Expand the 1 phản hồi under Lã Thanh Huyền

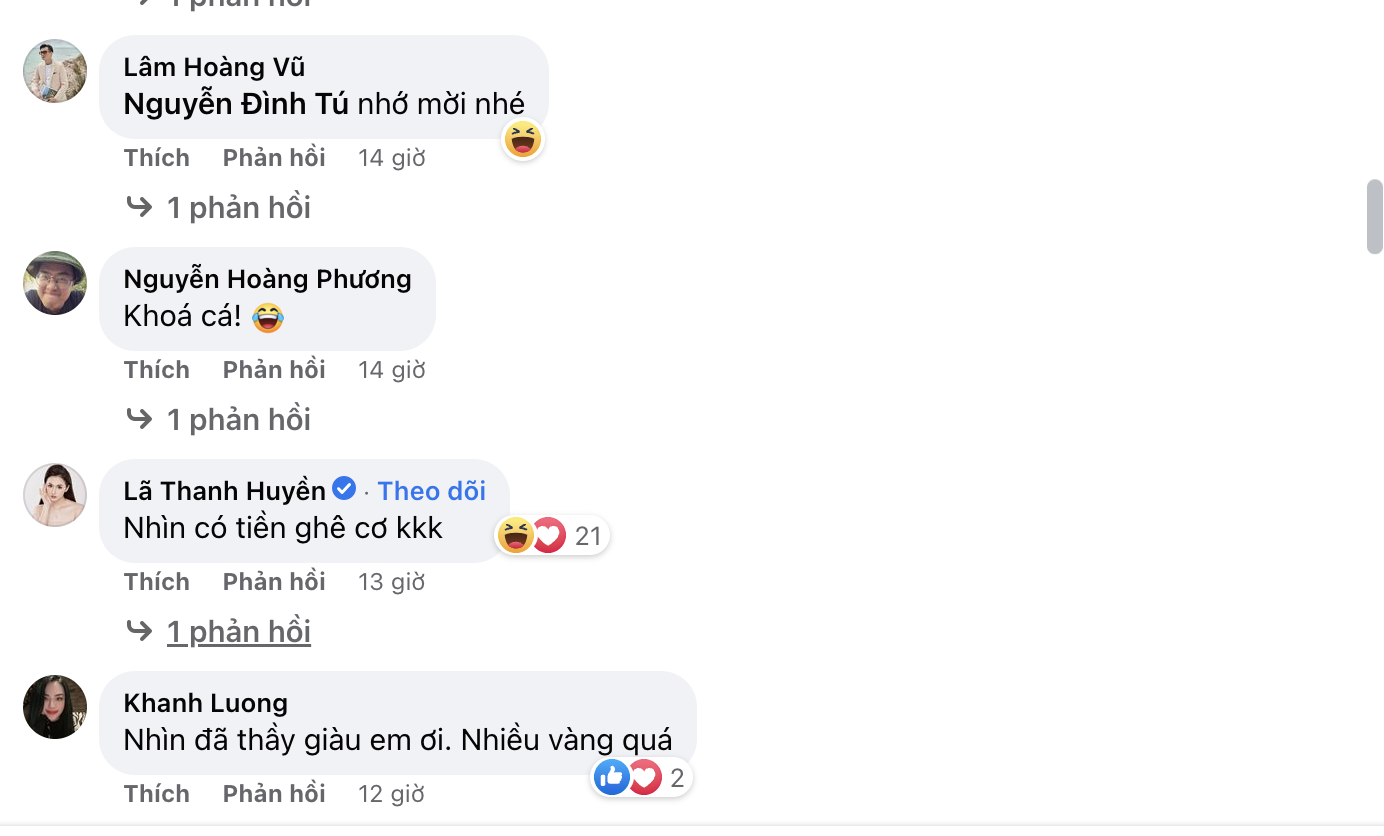239,631
